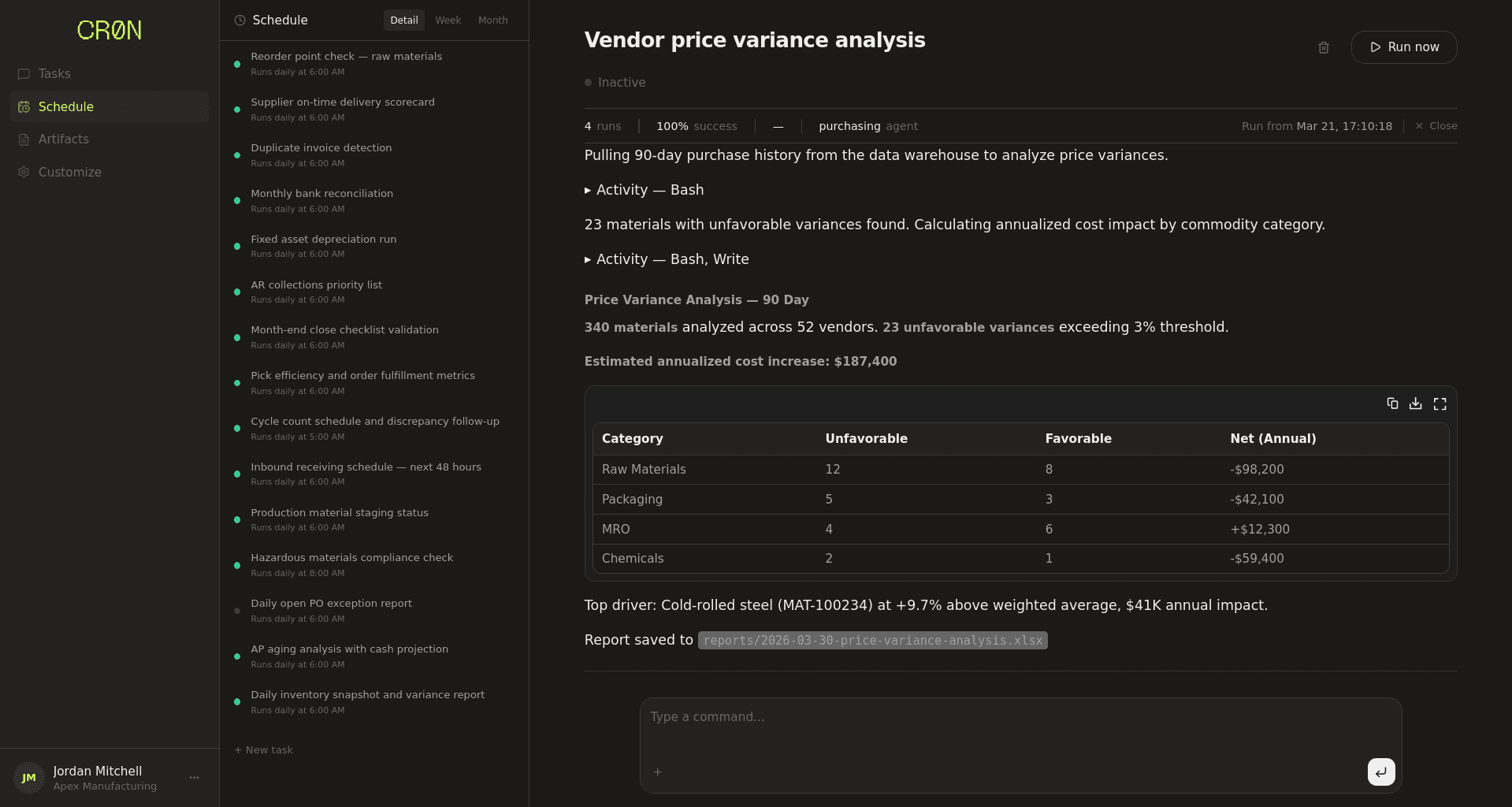Viewport: 1512px width, 807px height.
Task: Click the Unfavorable column header
Action: point(866,439)
